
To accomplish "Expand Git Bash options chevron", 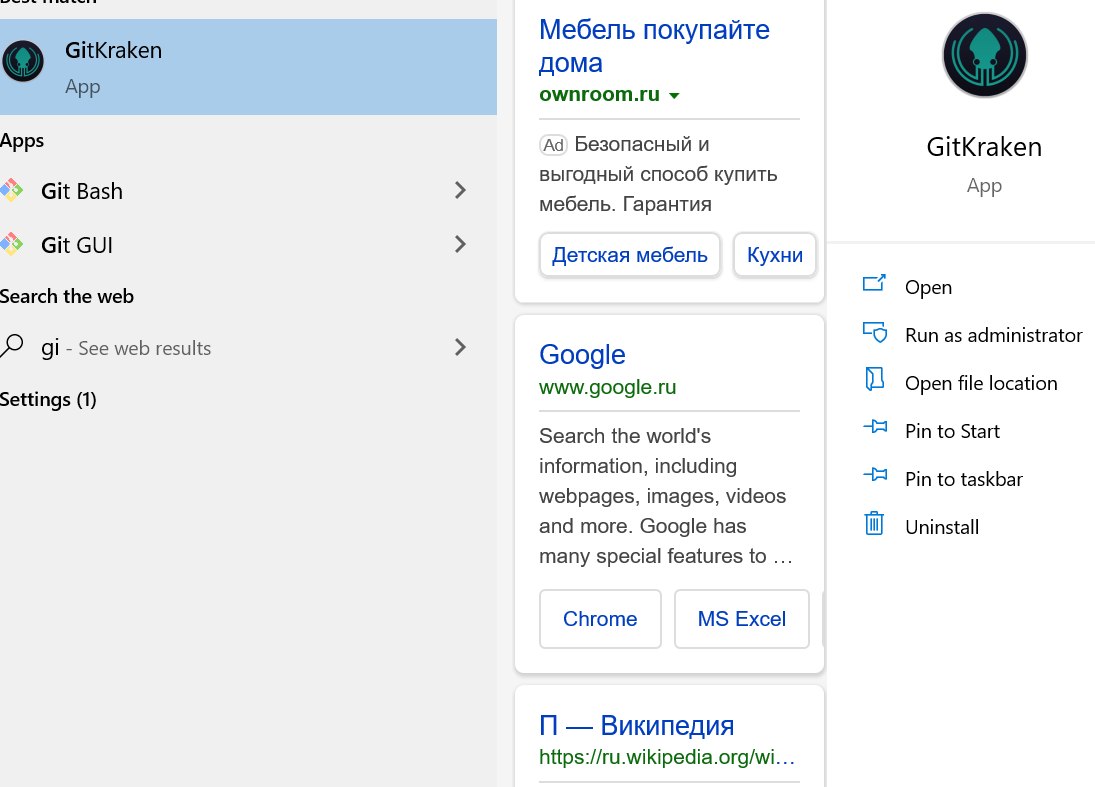I will [460, 190].
